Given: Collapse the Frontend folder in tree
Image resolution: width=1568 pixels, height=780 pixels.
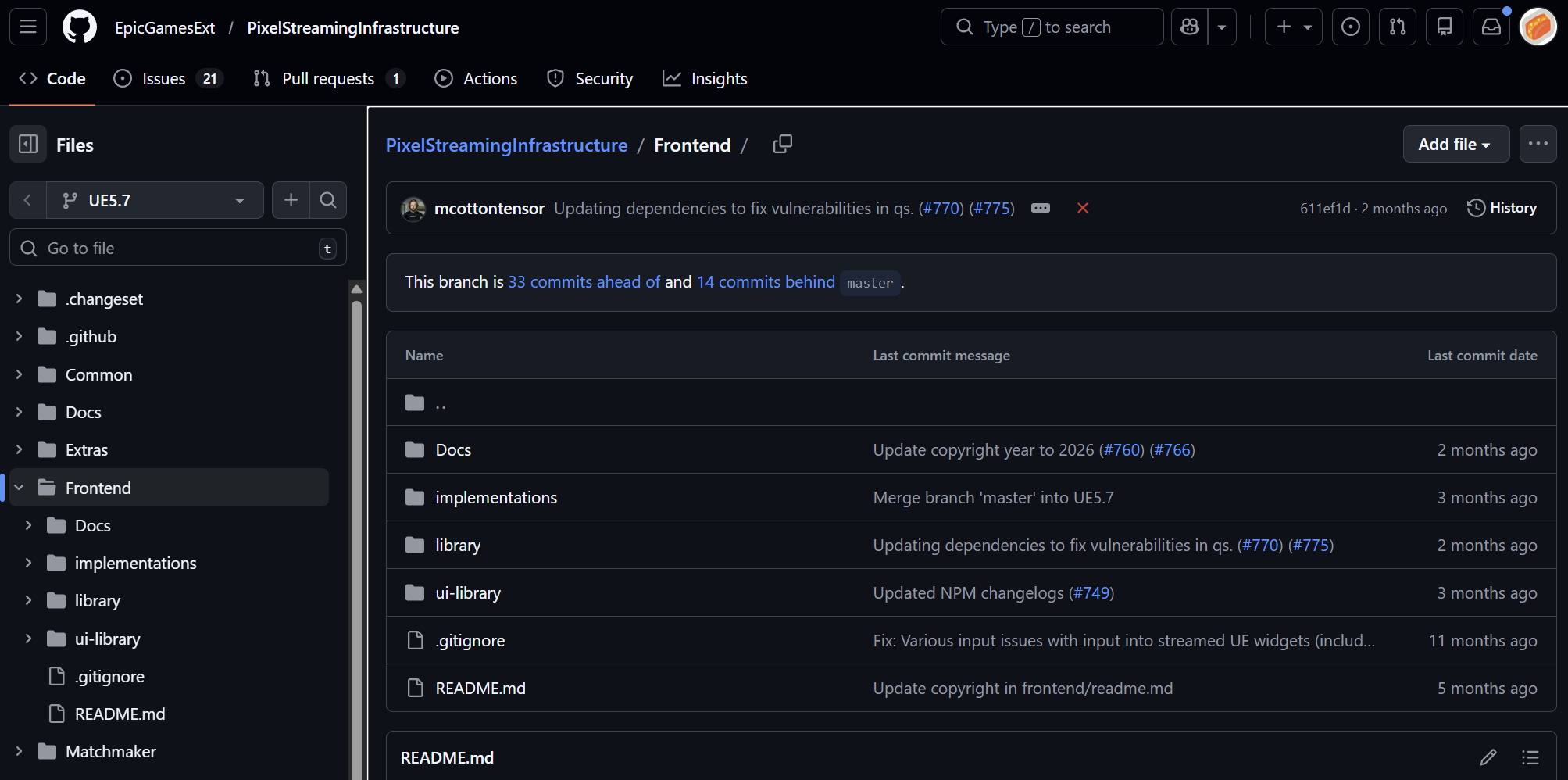Looking at the screenshot, I should tap(19, 488).
